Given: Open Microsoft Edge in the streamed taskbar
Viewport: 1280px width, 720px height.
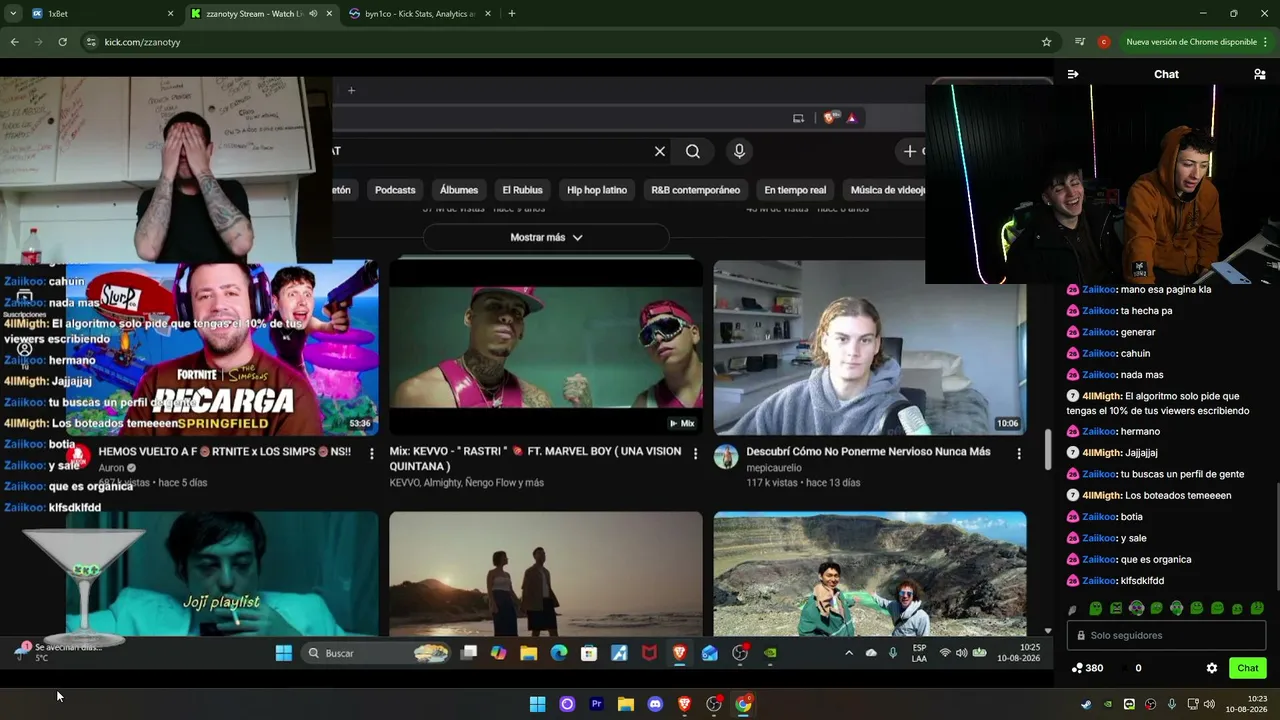Looking at the screenshot, I should (x=559, y=653).
